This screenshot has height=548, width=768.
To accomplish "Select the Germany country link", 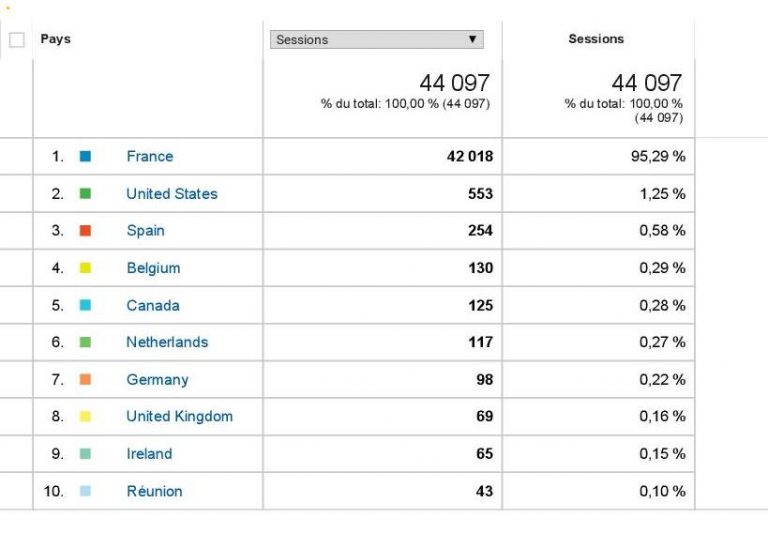I will tap(157, 380).
